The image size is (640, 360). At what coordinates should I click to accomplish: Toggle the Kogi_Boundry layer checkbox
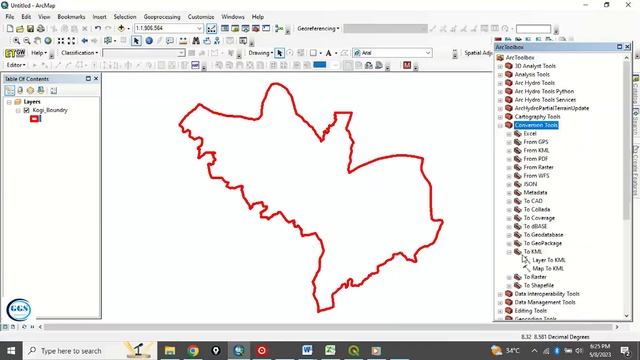[27, 110]
